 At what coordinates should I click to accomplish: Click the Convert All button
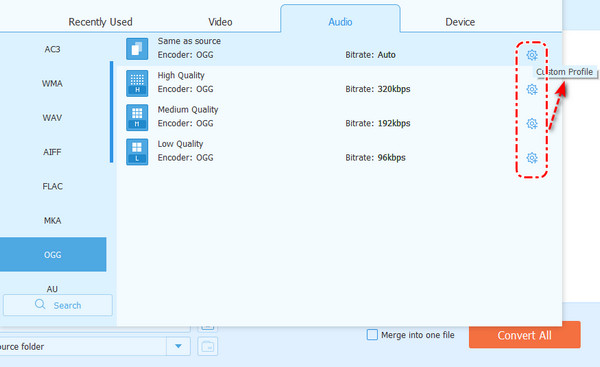click(525, 335)
